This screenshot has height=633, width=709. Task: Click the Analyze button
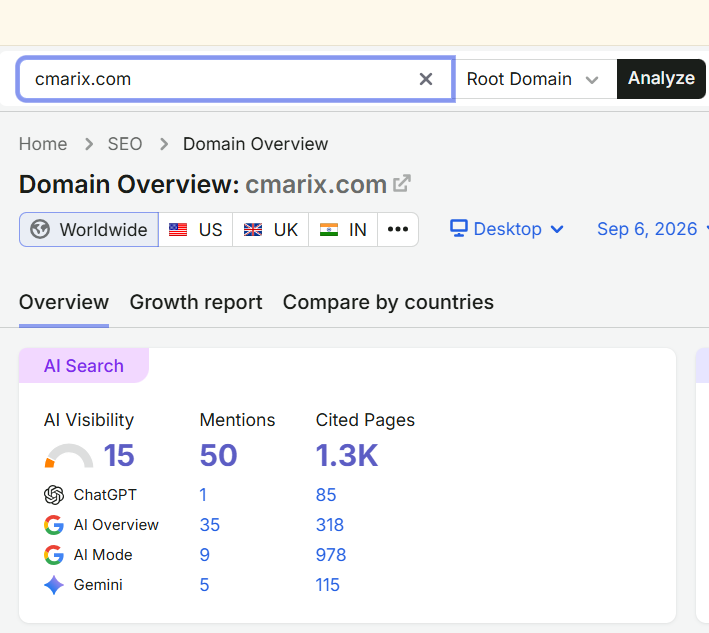tap(661, 79)
